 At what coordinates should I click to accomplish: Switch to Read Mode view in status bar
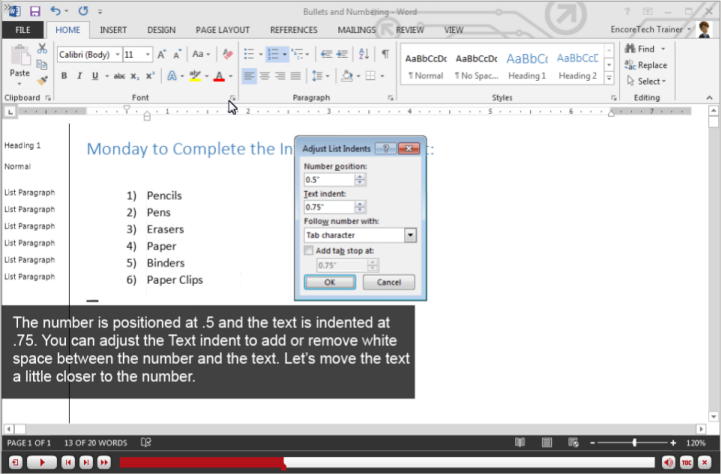click(520, 442)
